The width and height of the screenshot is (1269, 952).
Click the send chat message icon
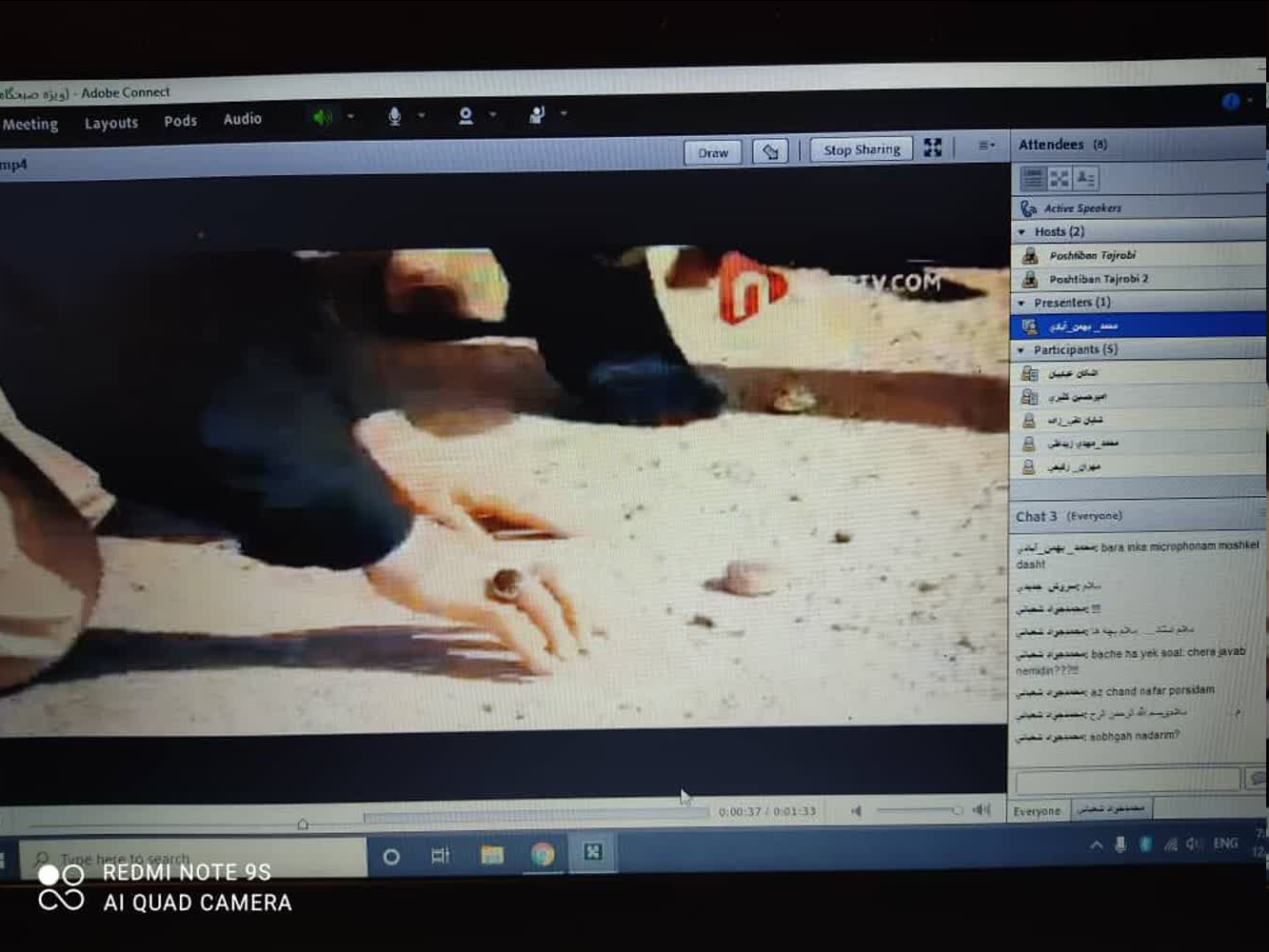1257,781
